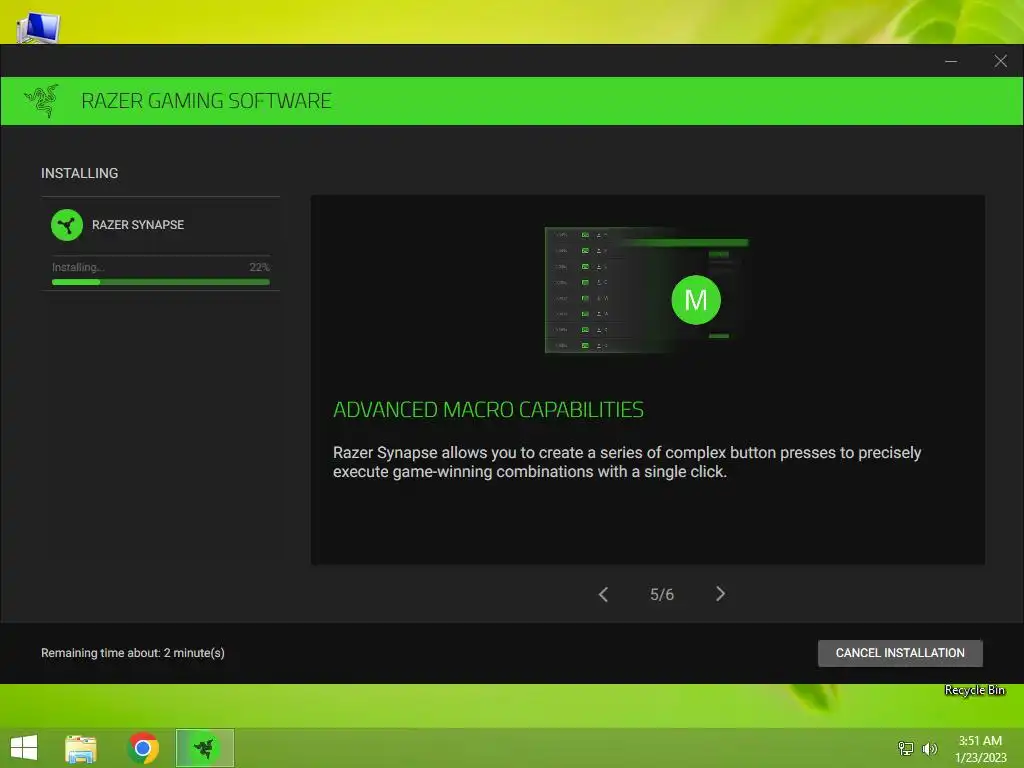This screenshot has width=1024, height=768.
Task: Go to the previous slide arrow
Action: point(603,594)
